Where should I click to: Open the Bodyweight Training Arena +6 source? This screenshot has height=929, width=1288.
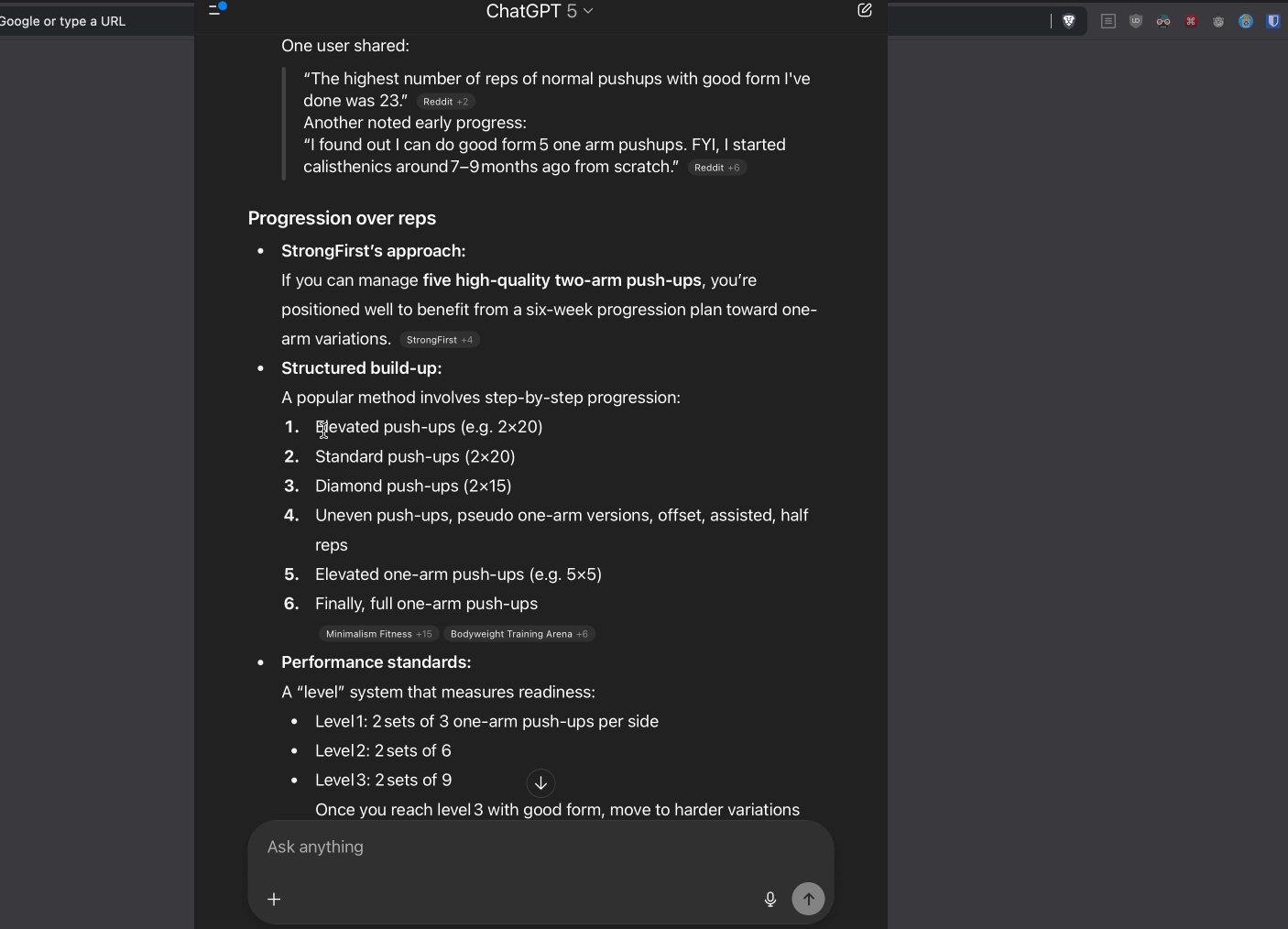pyautogui.click(x=518, y=634)
